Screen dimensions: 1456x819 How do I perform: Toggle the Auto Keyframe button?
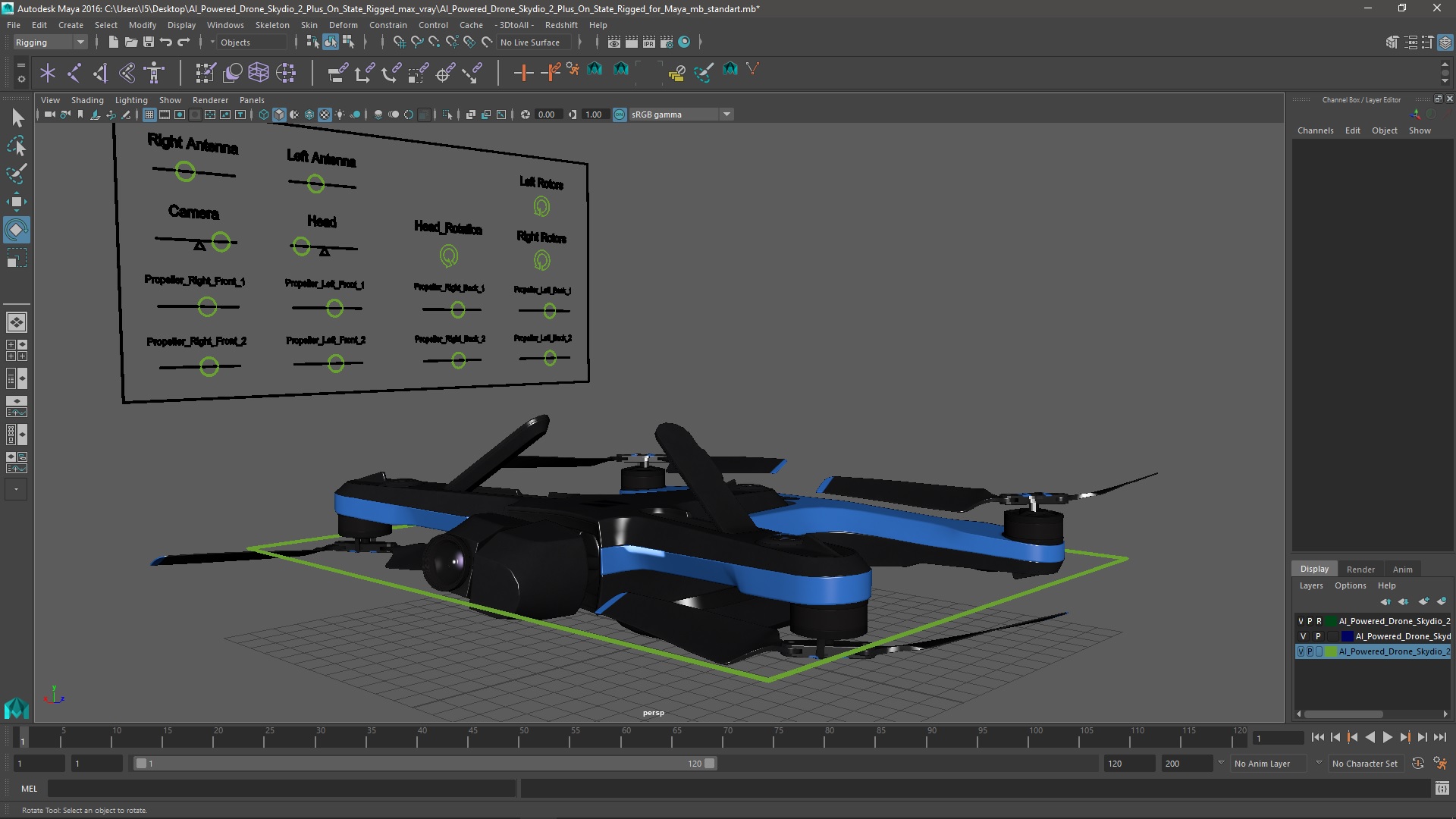[1418, 764]
